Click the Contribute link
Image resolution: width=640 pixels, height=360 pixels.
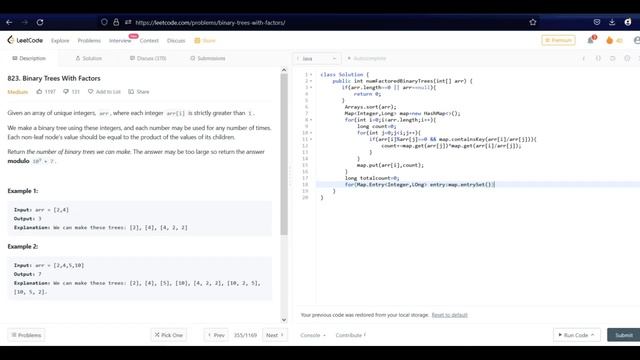[351, 335]
